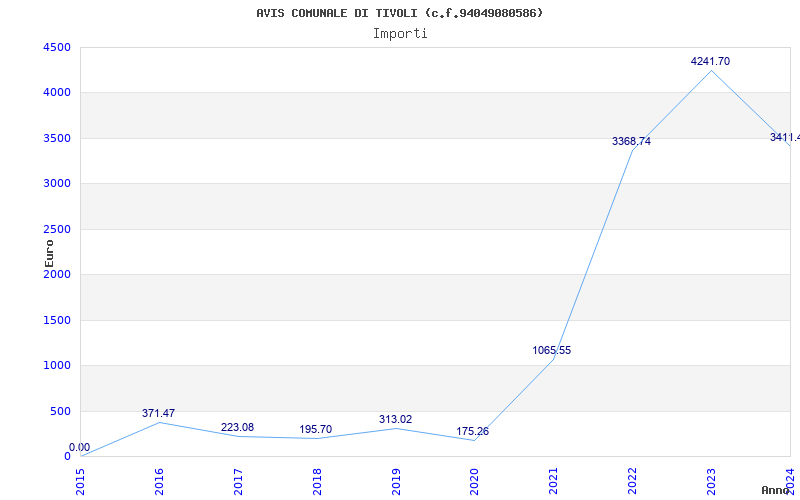This screenshot has width=800, height=500.
Task: Select the 4241.70 data label
Action: pyautogui.click(x=710, y=61)
